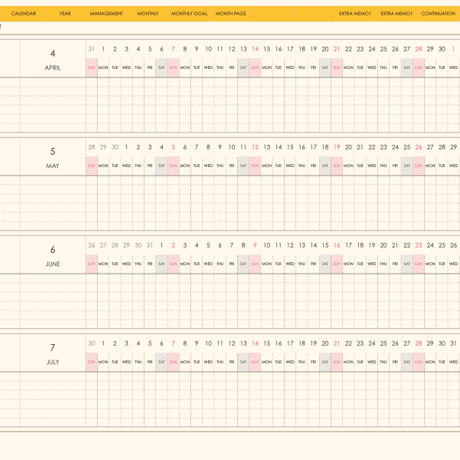Screen dimensions: 460x460
Task: Select date 25 in the July row
Action: (383, 343)
